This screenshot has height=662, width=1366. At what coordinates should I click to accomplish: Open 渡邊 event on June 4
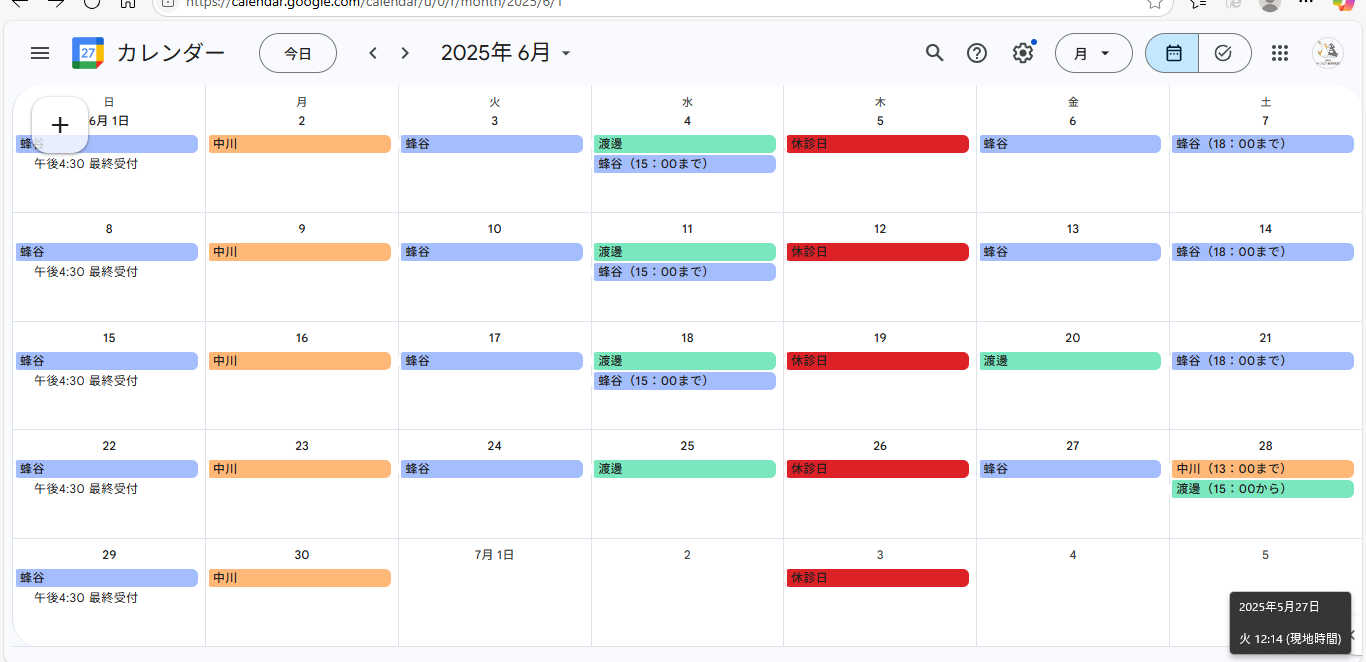pyautogui.click(x=685, y=144)
